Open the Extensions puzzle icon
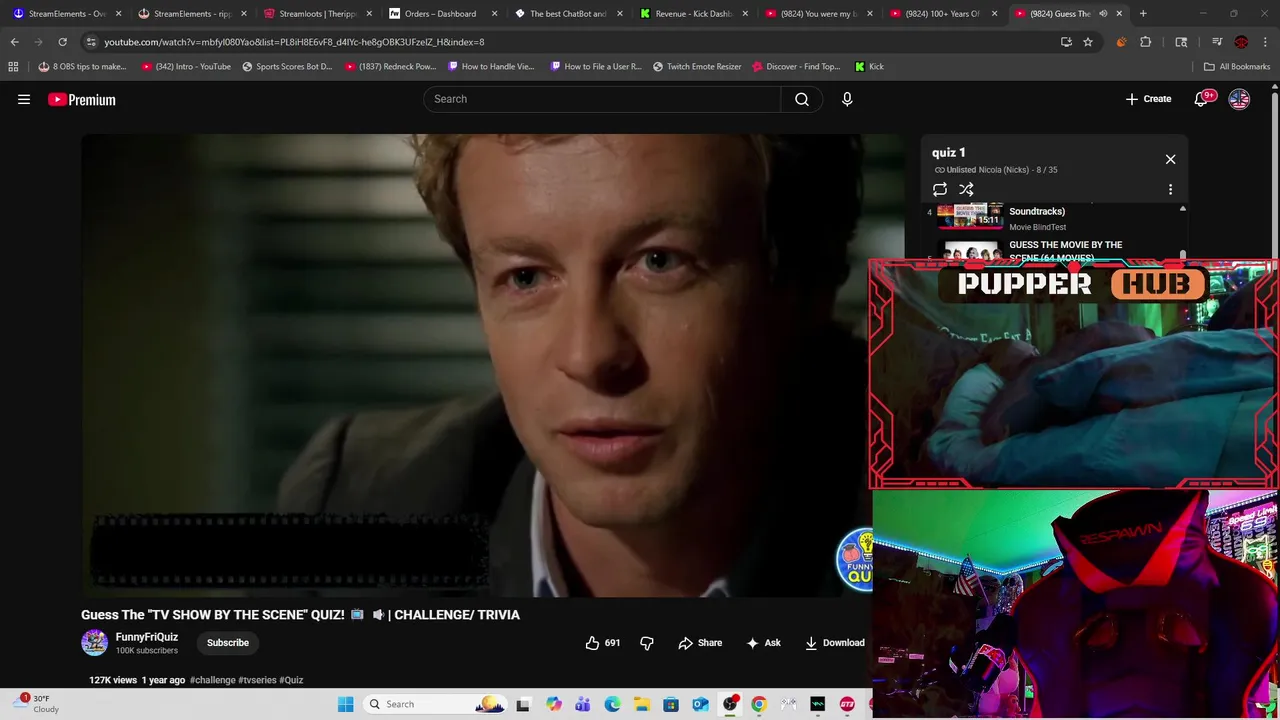 coord(1146,42)
